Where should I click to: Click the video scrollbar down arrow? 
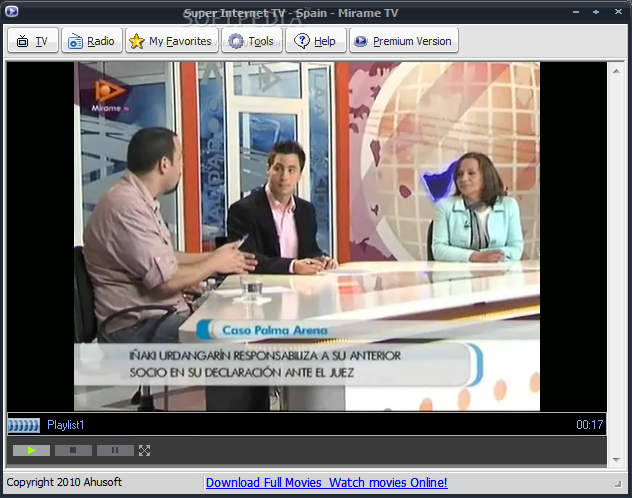[616, 459]
